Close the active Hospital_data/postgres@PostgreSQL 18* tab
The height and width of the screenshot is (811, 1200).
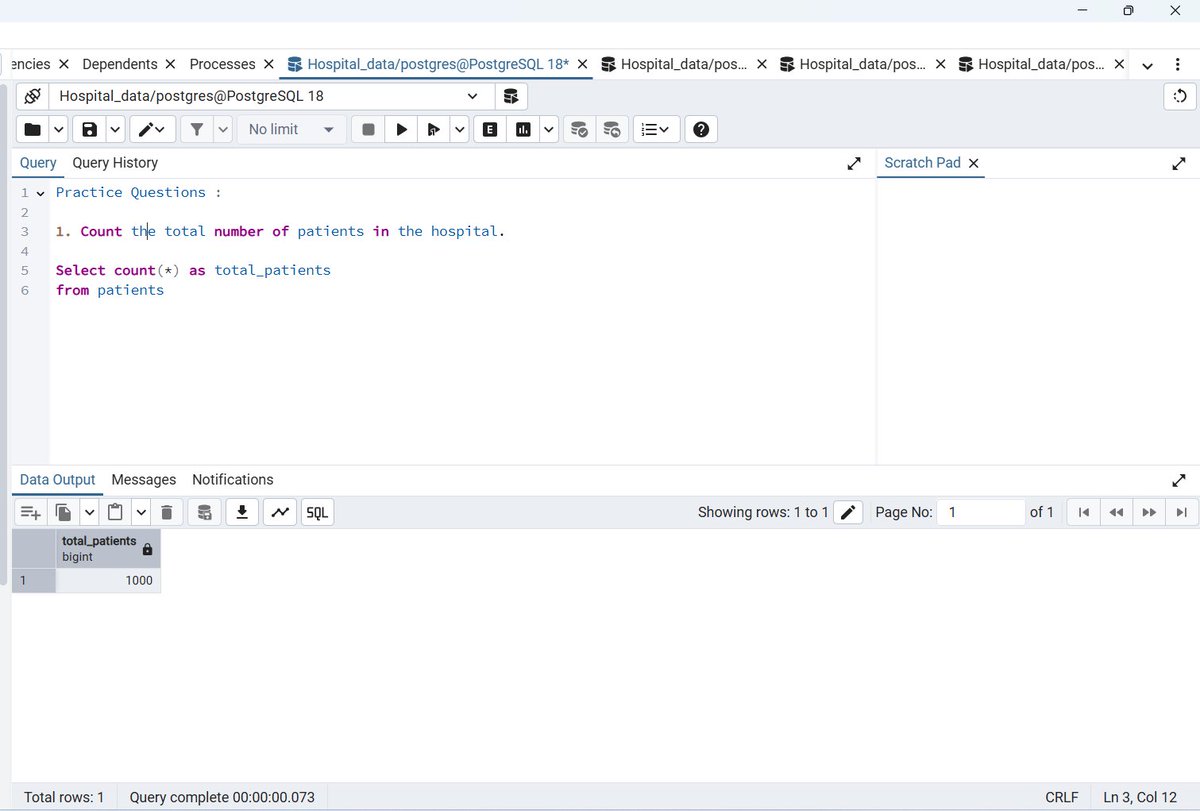pos(583,64)
